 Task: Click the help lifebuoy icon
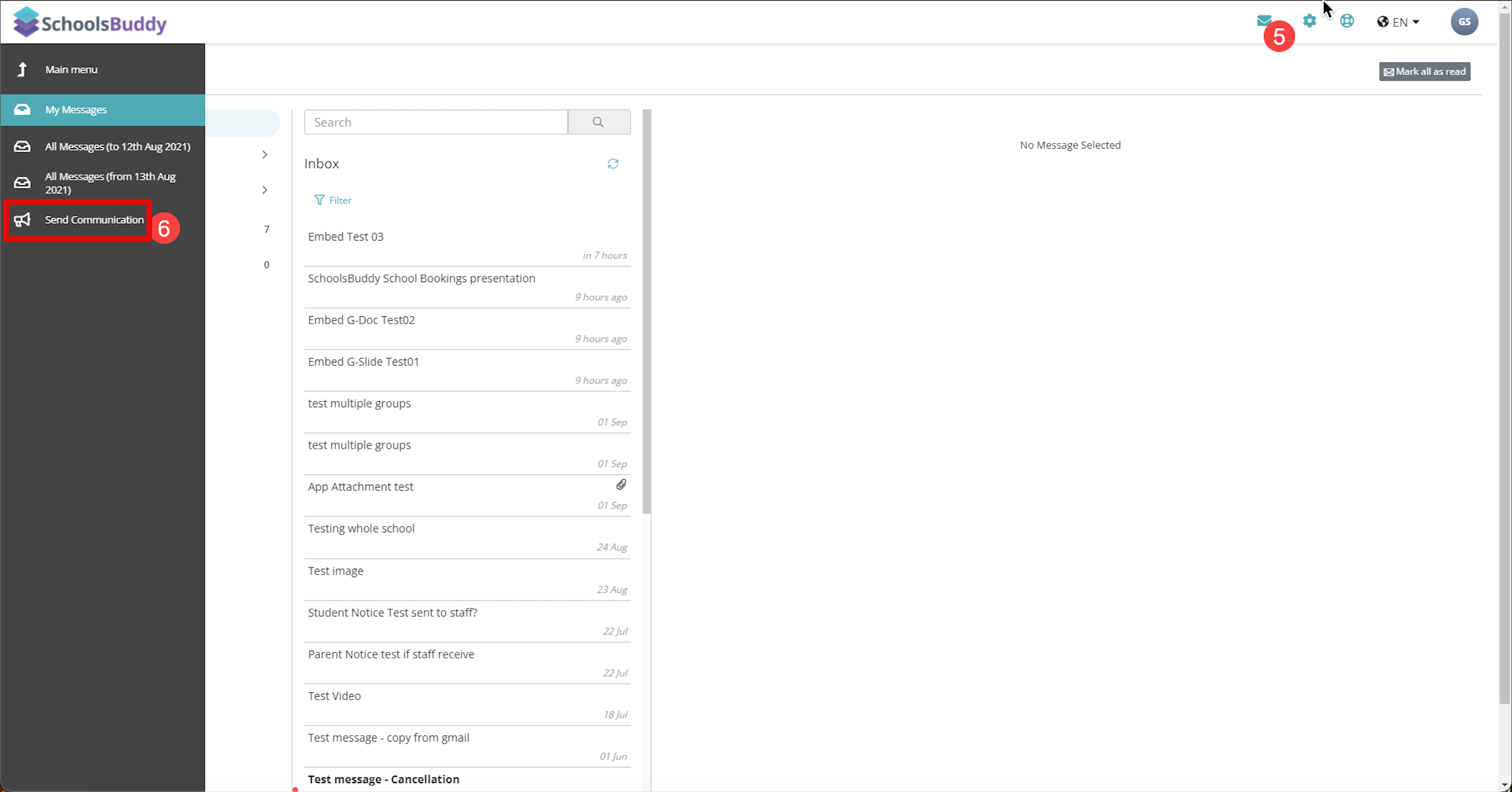(1346, 21)
